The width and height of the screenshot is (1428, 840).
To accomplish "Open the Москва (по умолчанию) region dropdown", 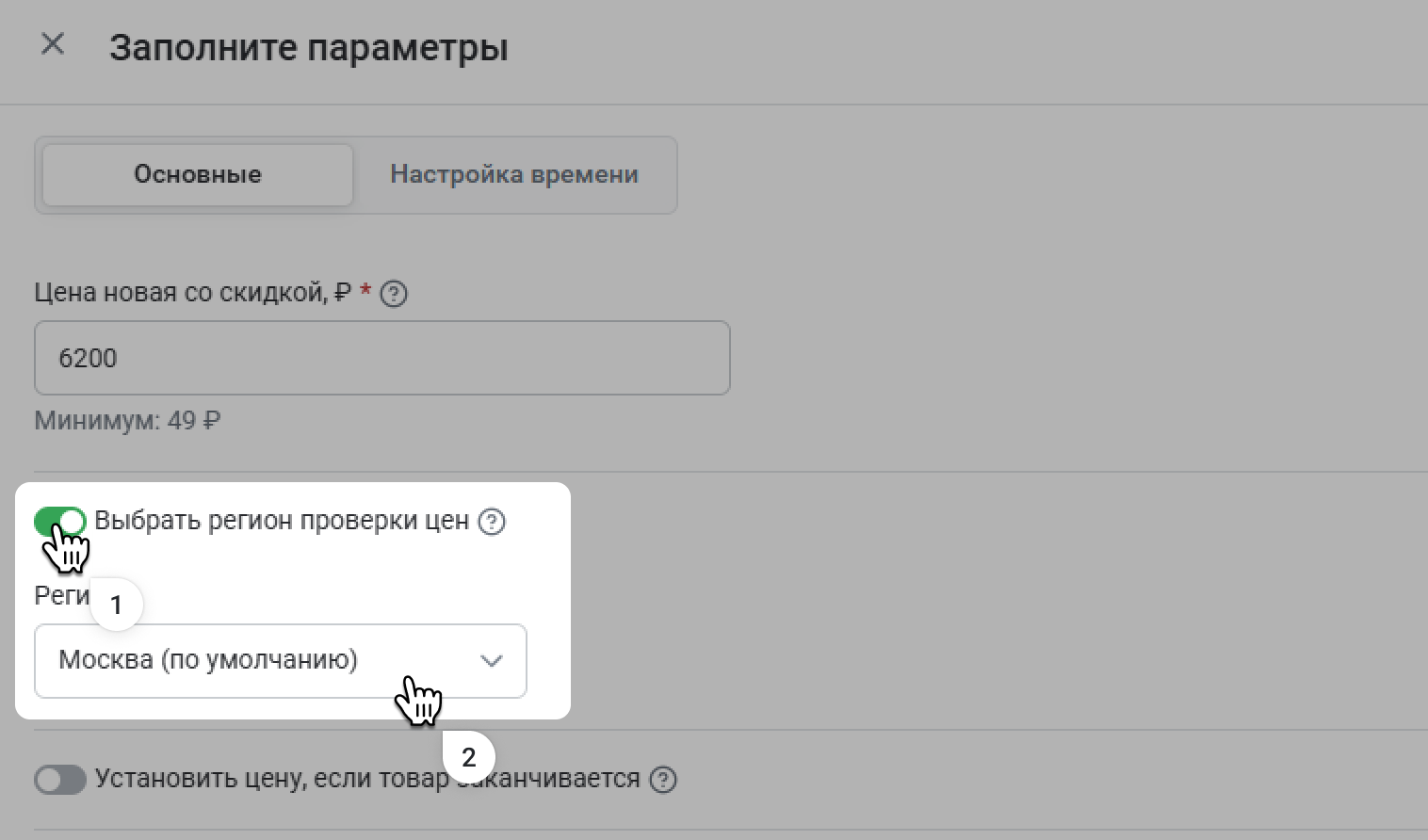I will tap(264, 660).
